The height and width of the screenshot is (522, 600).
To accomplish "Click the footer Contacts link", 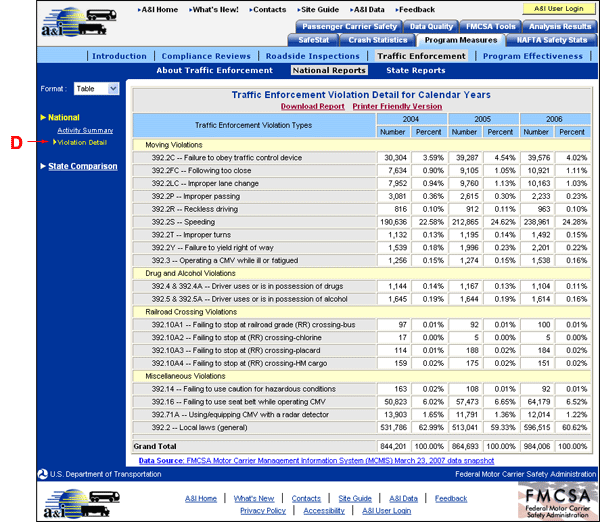I will coord(306,499).
